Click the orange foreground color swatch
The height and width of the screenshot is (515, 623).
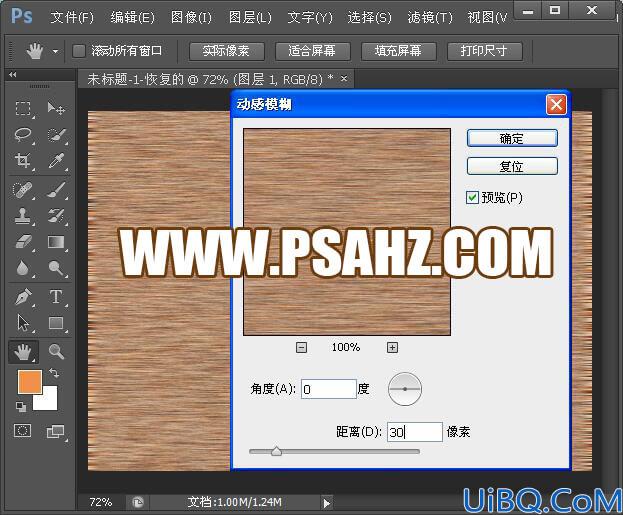click(30, 382)
